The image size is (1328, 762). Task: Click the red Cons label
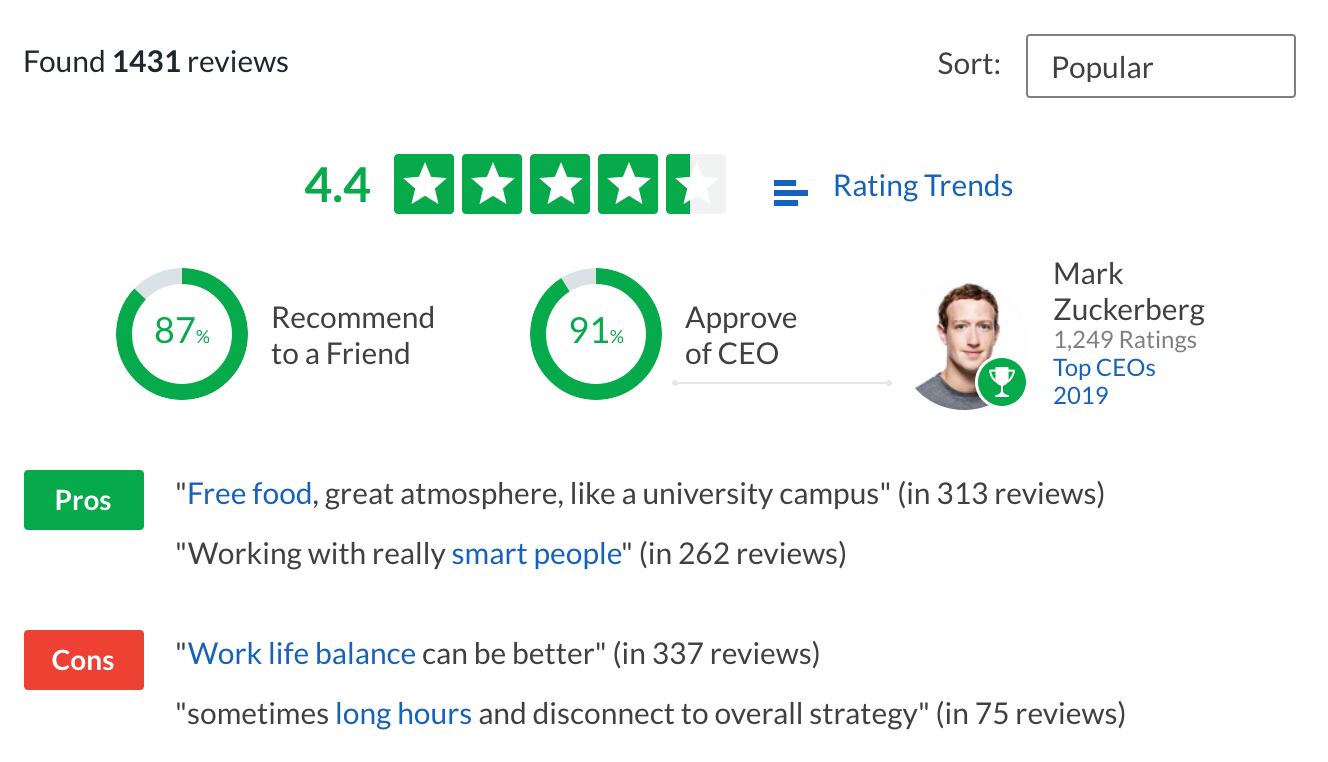click(84, 660)
